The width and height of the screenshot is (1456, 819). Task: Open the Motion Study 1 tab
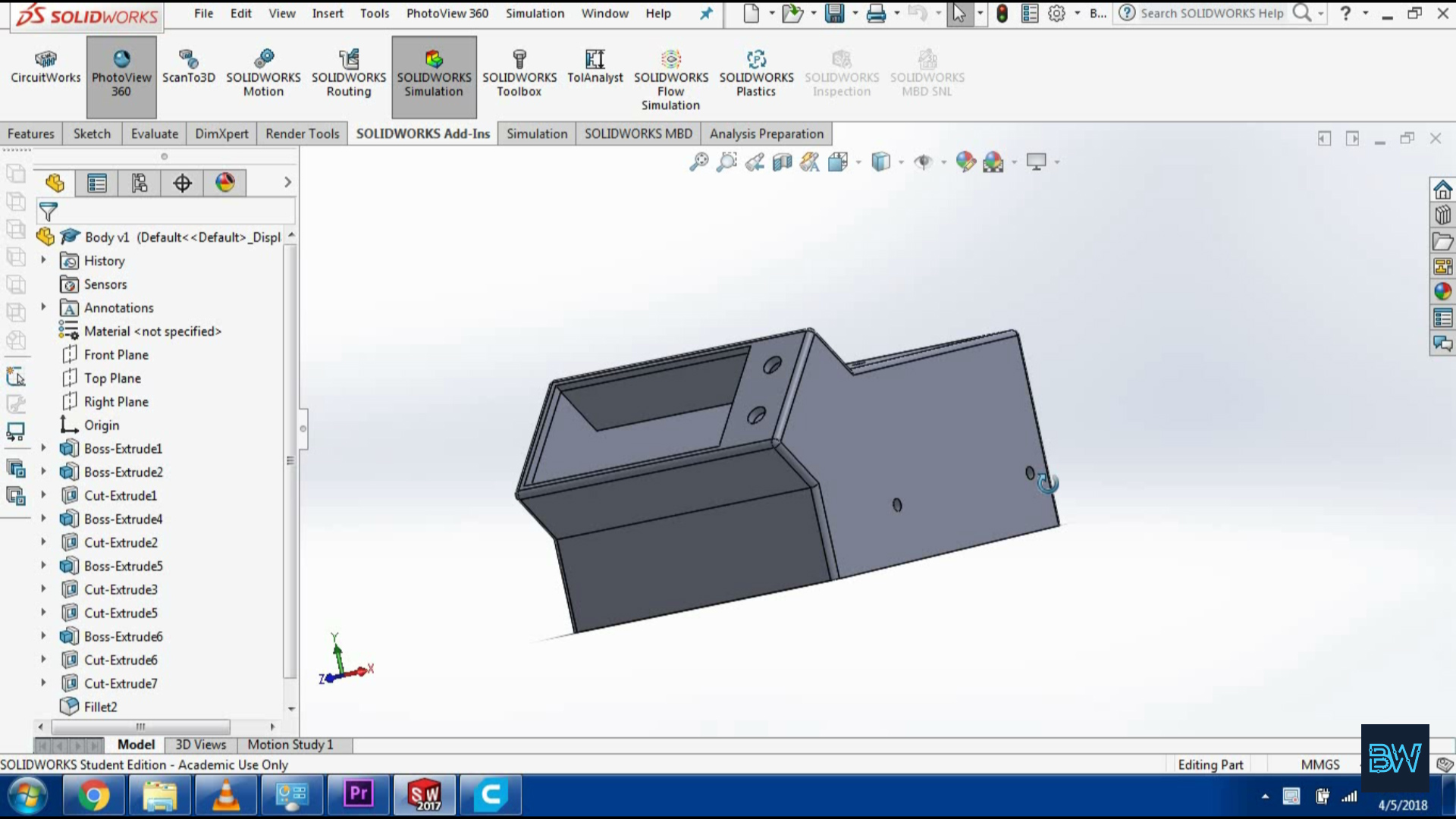click(290, 745)
